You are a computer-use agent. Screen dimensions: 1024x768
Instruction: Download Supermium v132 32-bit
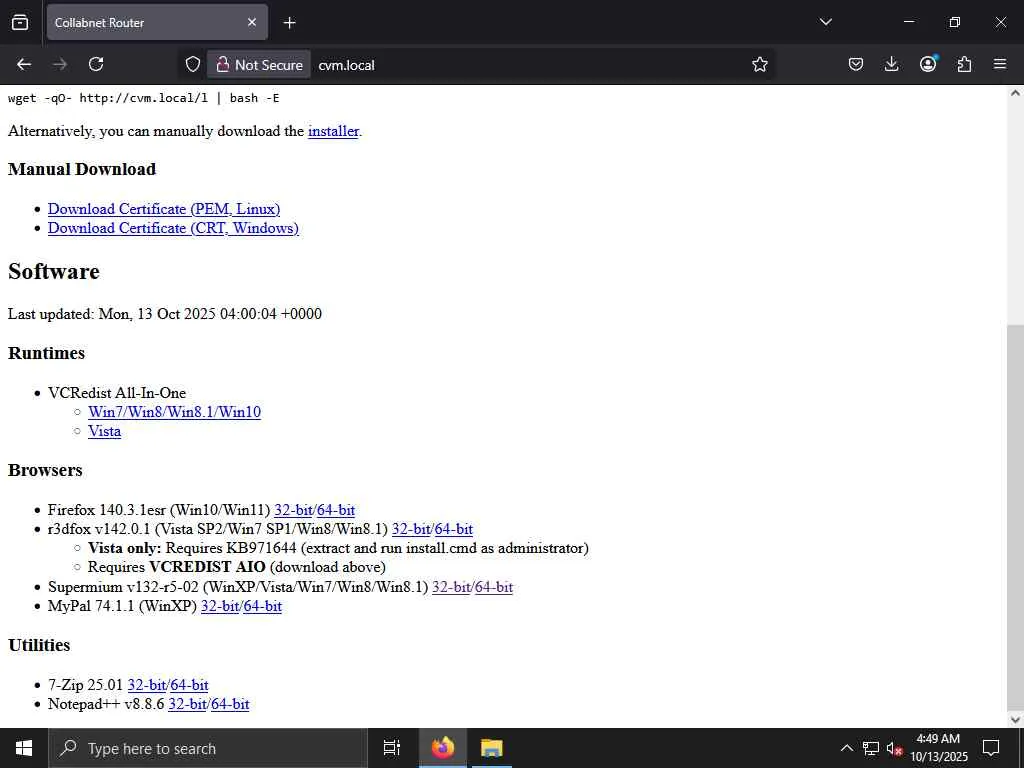pos(451,587)
